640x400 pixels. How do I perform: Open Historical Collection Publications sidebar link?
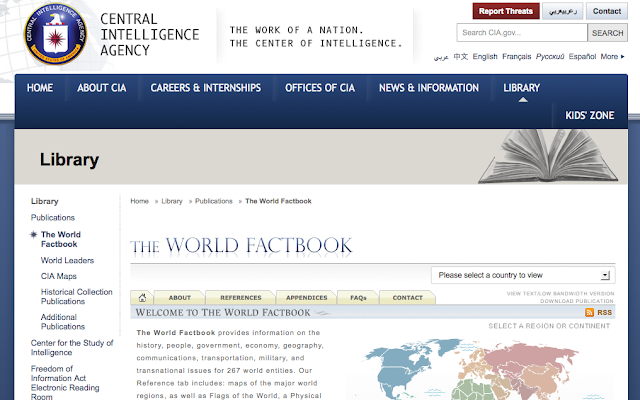[x=76, y=297]
